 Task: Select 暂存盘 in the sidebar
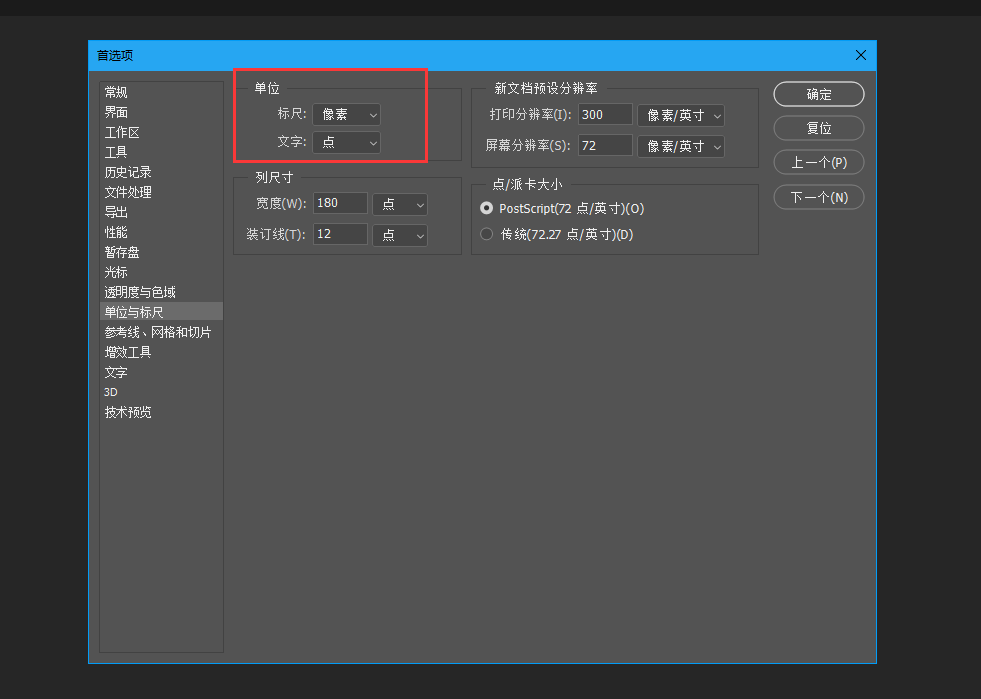click(x=122, y=252)
